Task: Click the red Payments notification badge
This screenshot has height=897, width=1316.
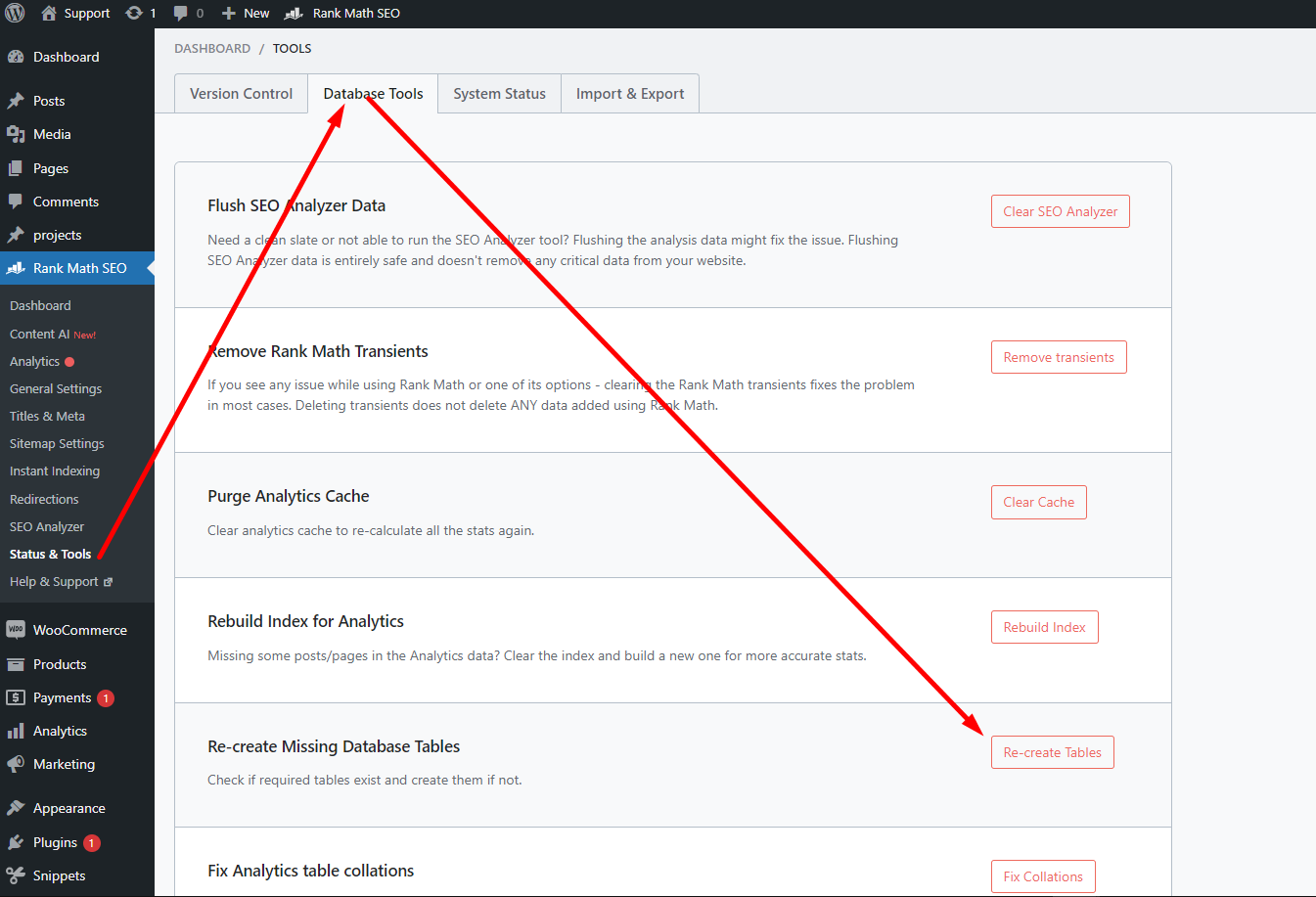Action: 106,698
